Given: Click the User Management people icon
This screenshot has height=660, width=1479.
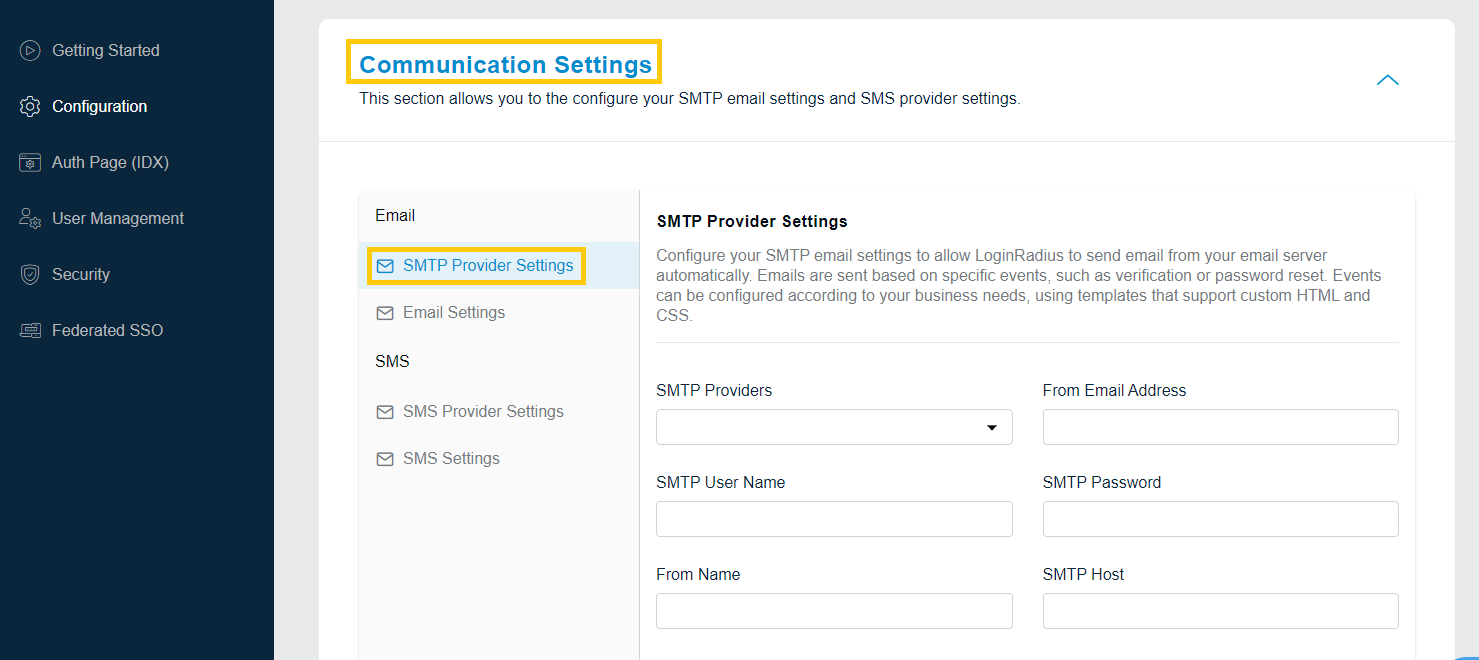Looking at the screenshot, I should [28, 218].
